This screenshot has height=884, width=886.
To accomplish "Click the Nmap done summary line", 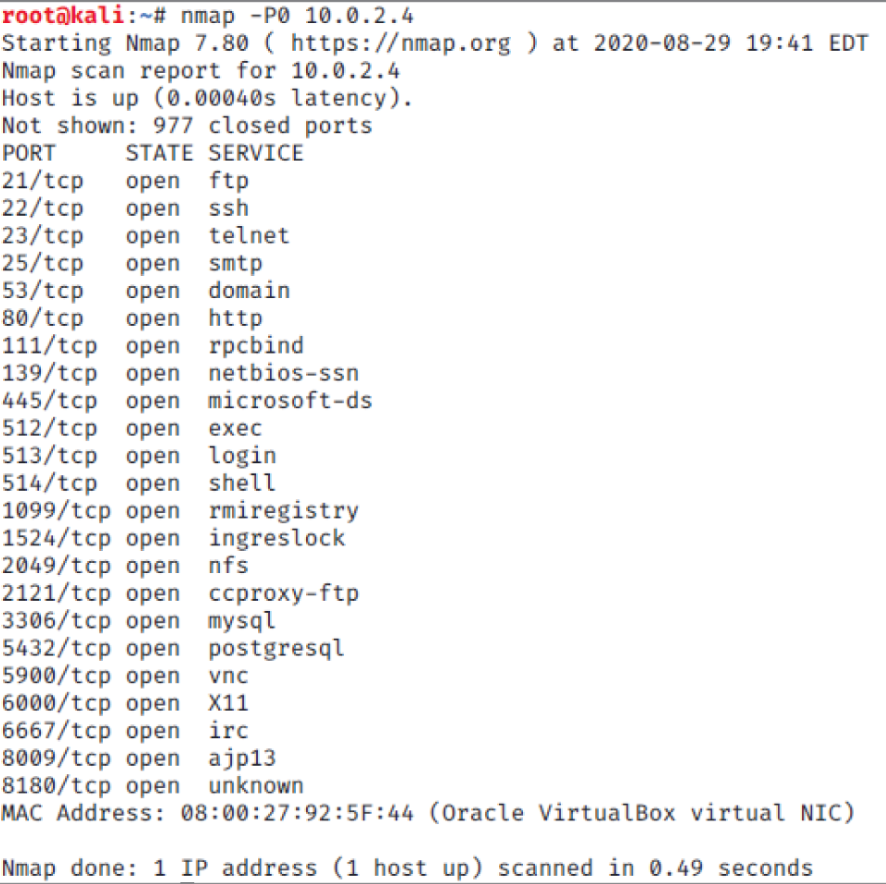I will click(407, 868).
